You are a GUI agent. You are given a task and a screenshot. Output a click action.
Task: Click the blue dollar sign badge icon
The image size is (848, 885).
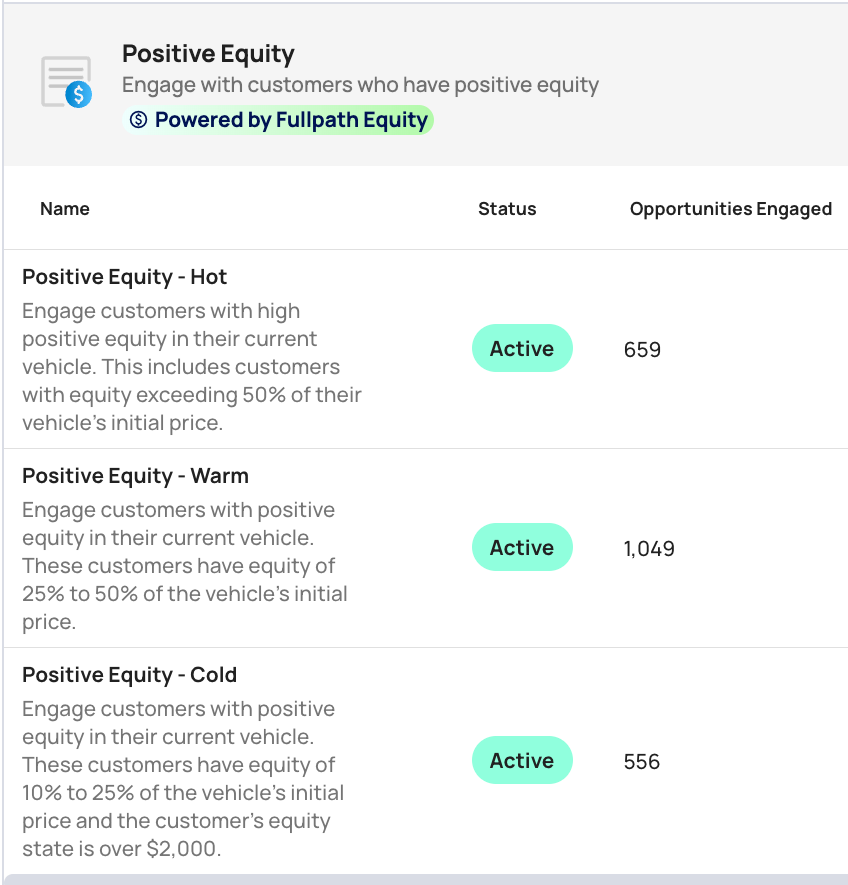[76, 97]
